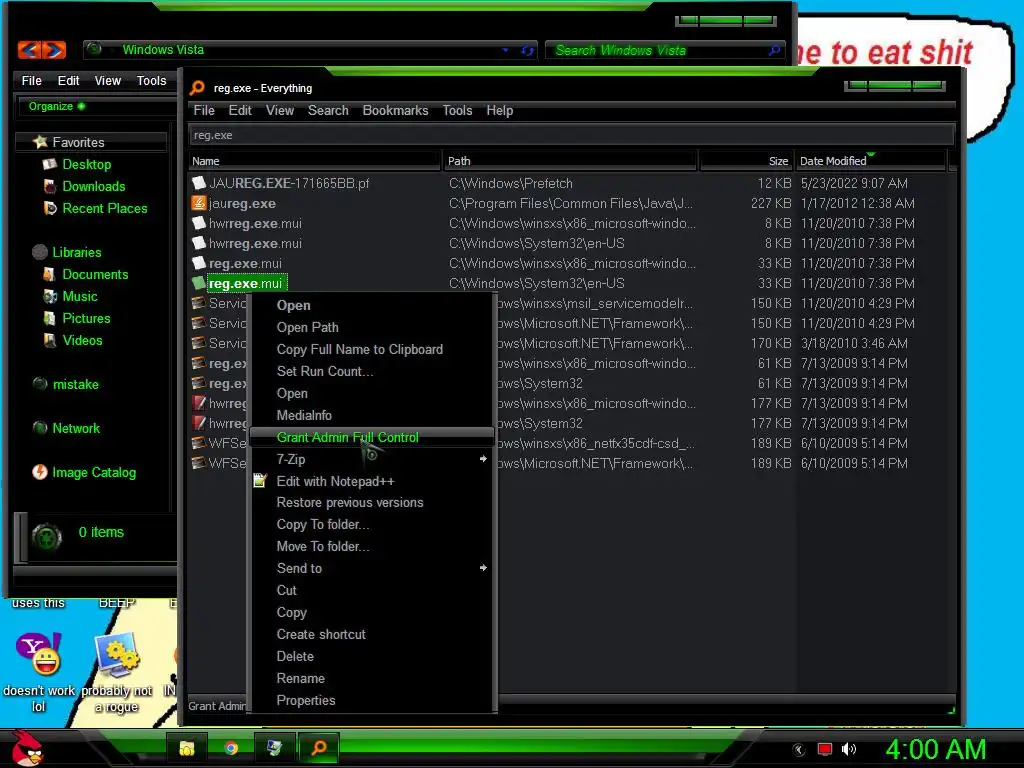Click the reg.exe search box in Everything
The width and height of the screenshot is (1024, 768).
pos(571,135)
